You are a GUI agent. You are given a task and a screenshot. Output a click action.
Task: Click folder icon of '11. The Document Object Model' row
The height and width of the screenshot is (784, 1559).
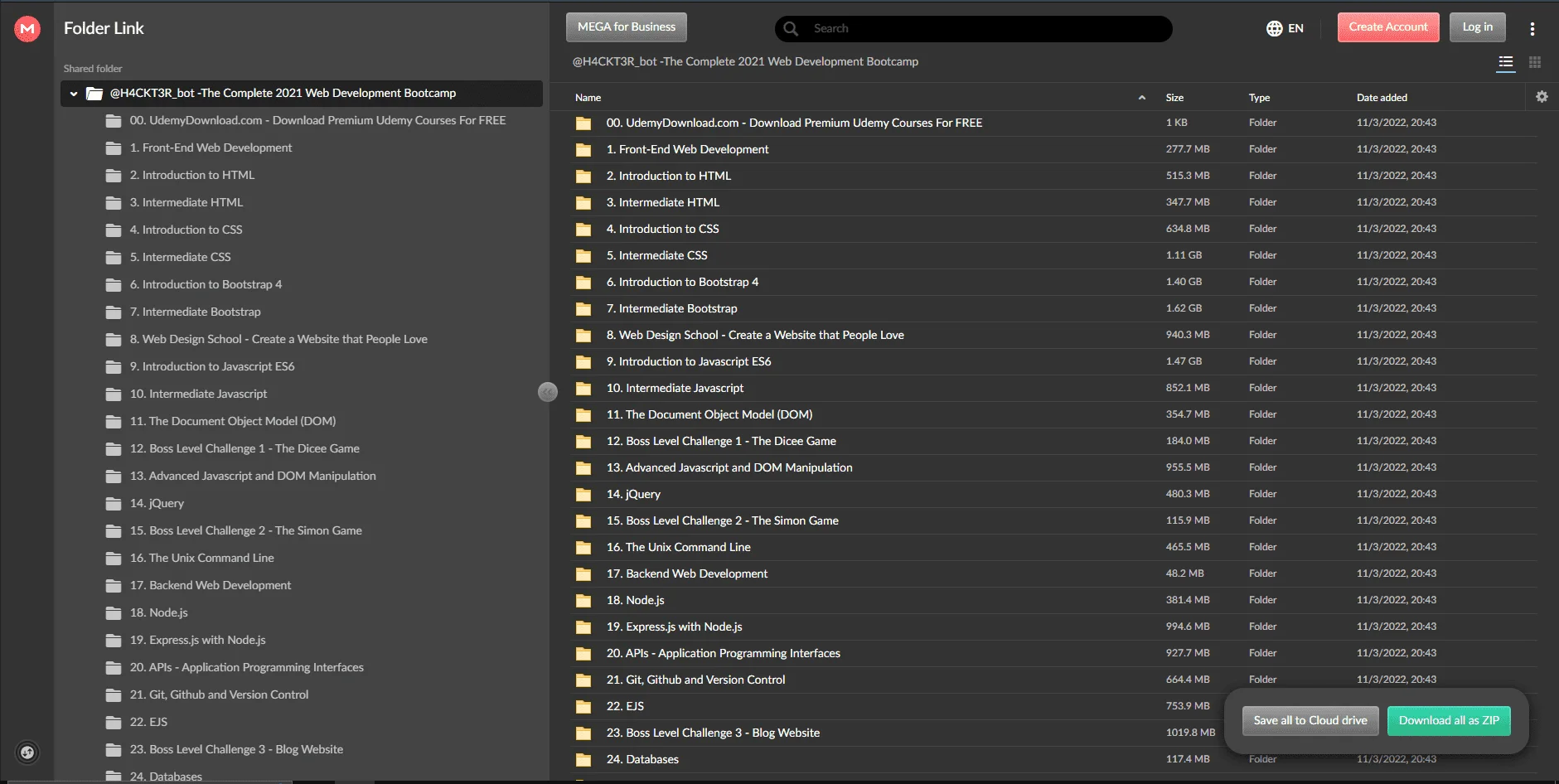pyautogui.click(x=583, y=415)
